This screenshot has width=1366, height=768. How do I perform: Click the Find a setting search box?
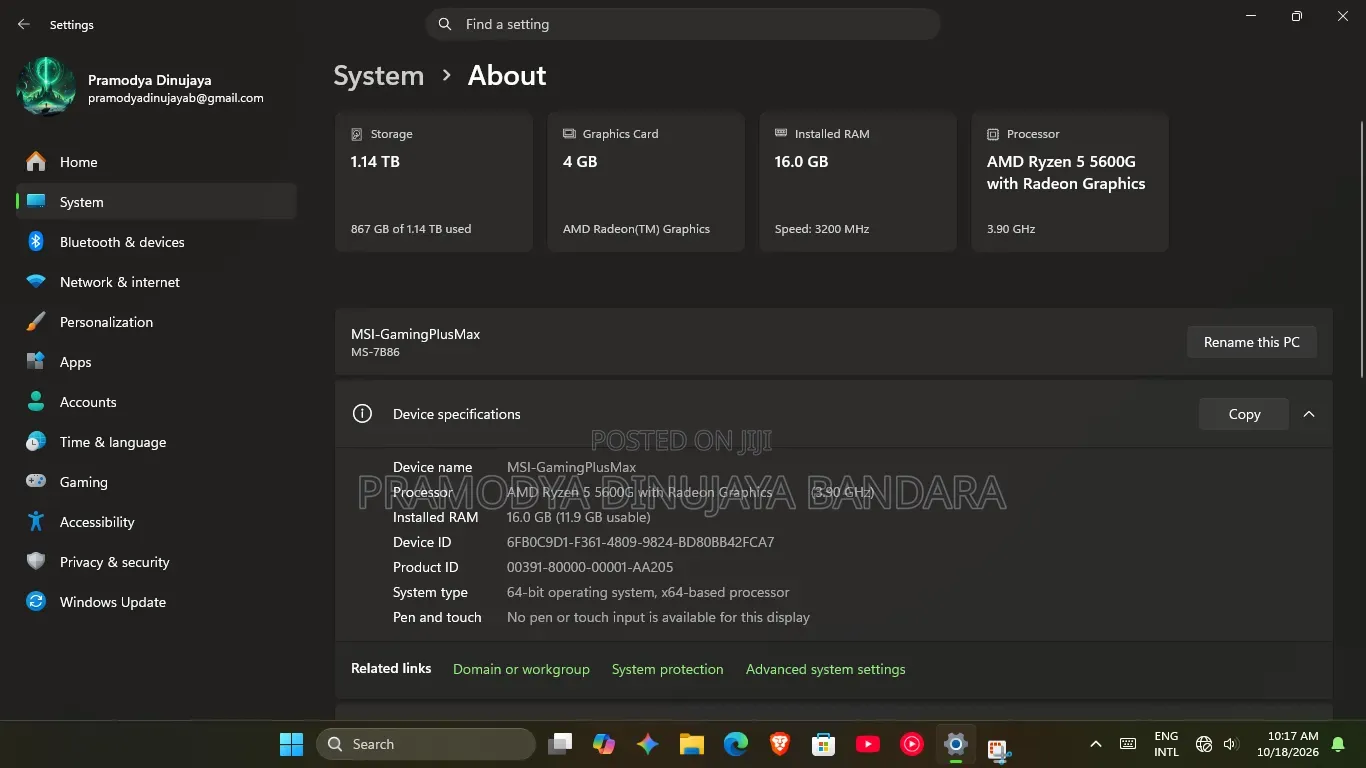click(683, 24)
